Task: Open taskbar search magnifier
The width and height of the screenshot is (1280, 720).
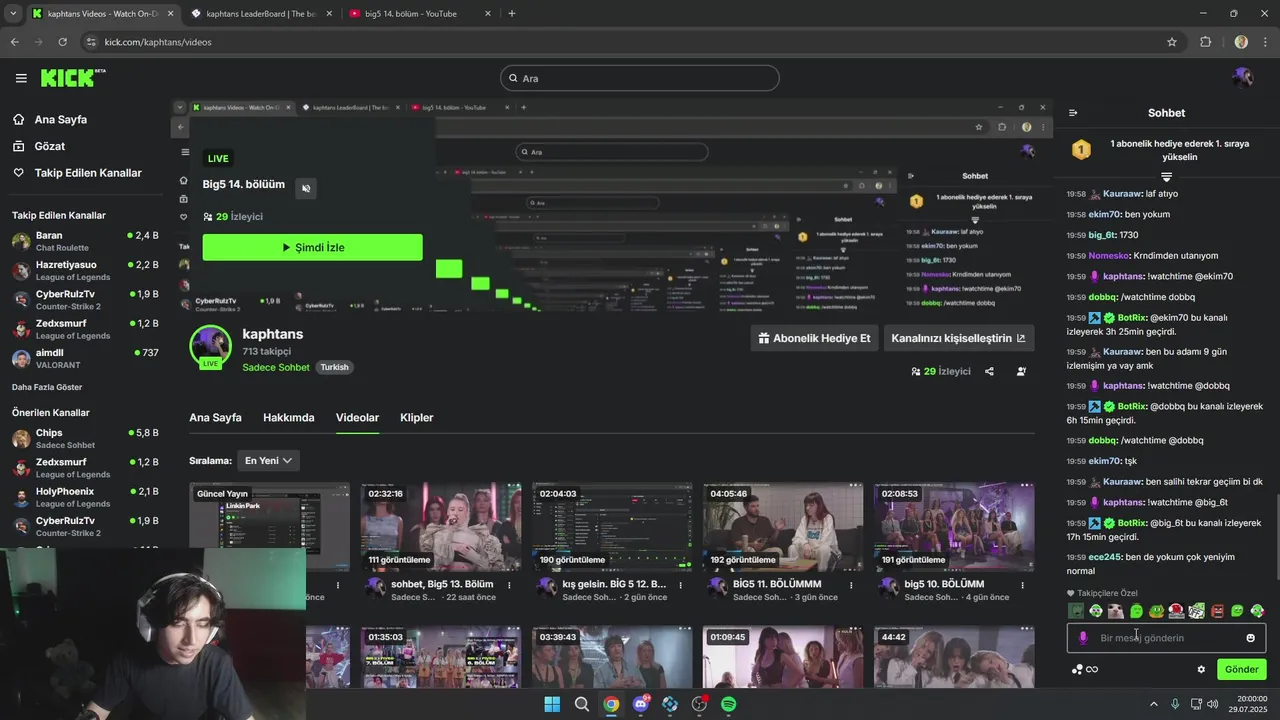Action: coord(582,704)
